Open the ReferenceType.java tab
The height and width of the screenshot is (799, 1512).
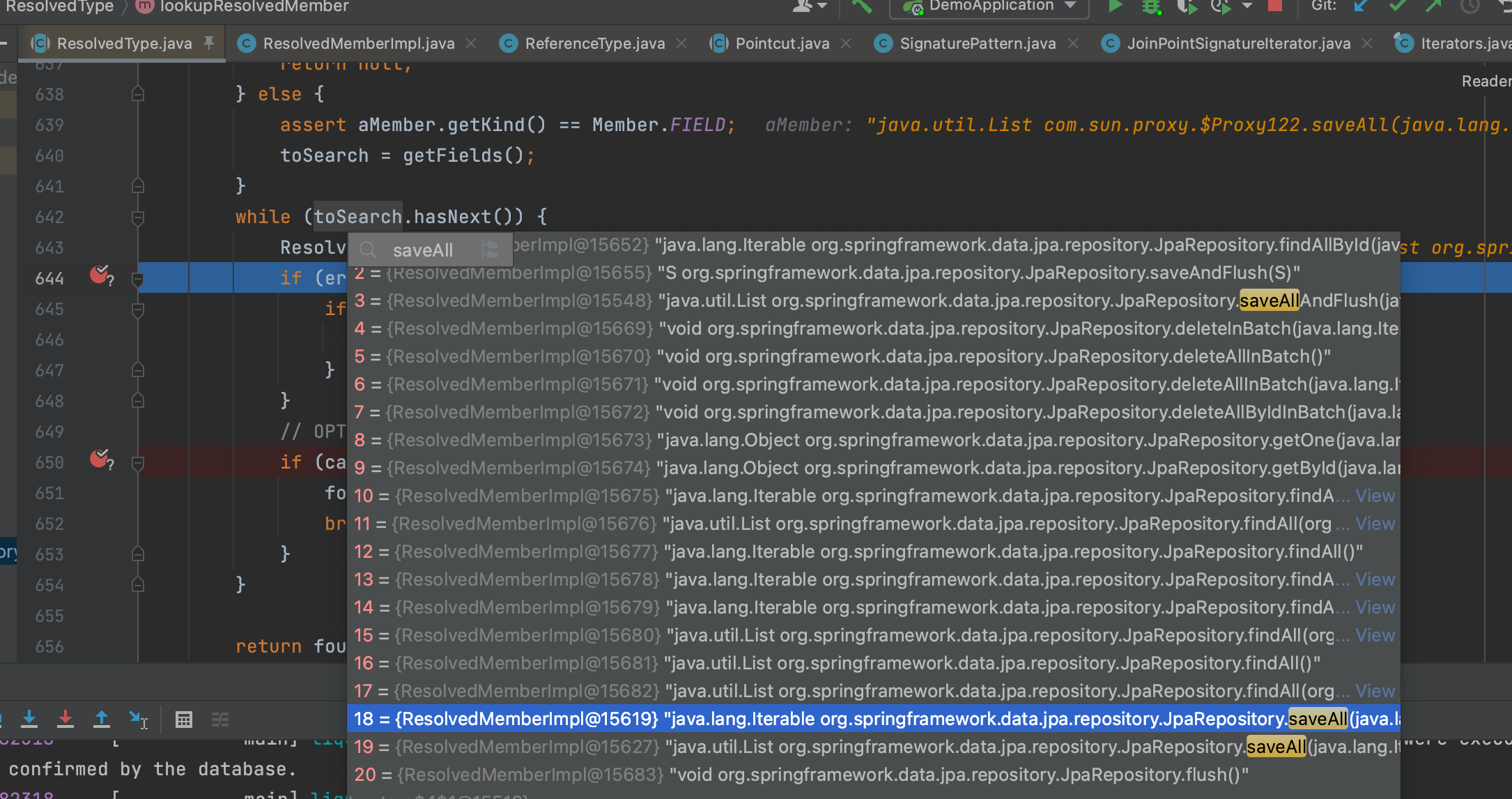point(595,44)
